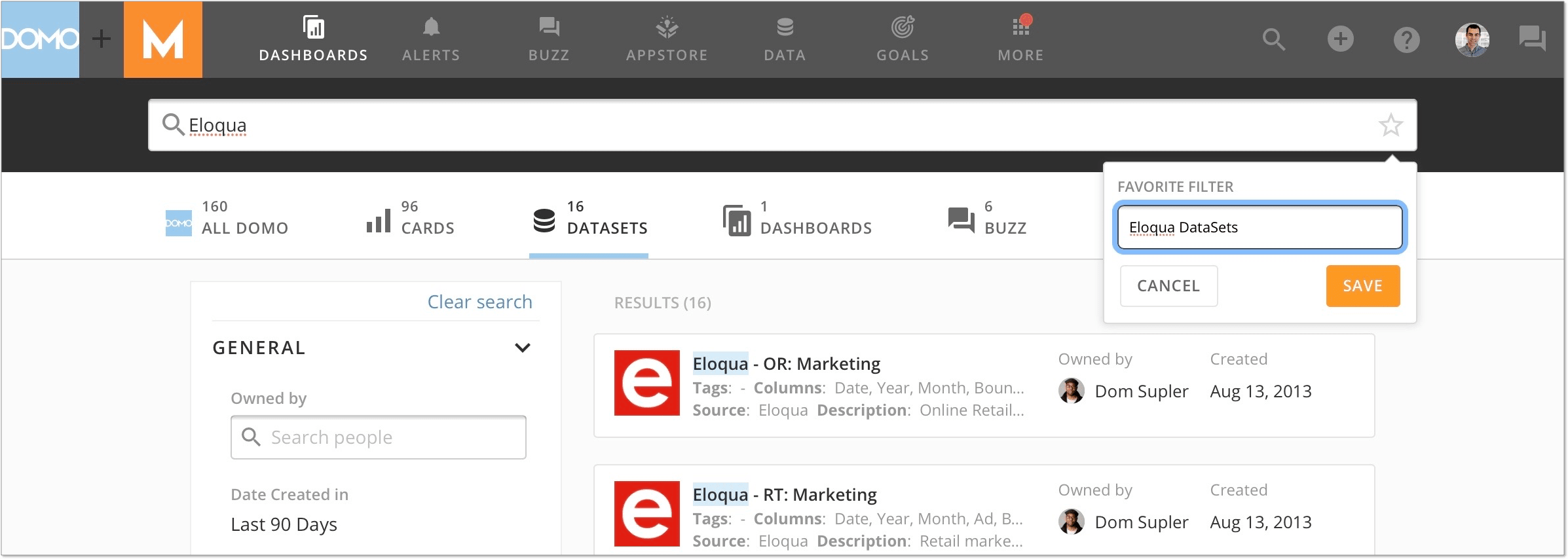Open the help question mark icon
The width and height of the screenshot is (1568, 559).
click(x=1406, y=40)
